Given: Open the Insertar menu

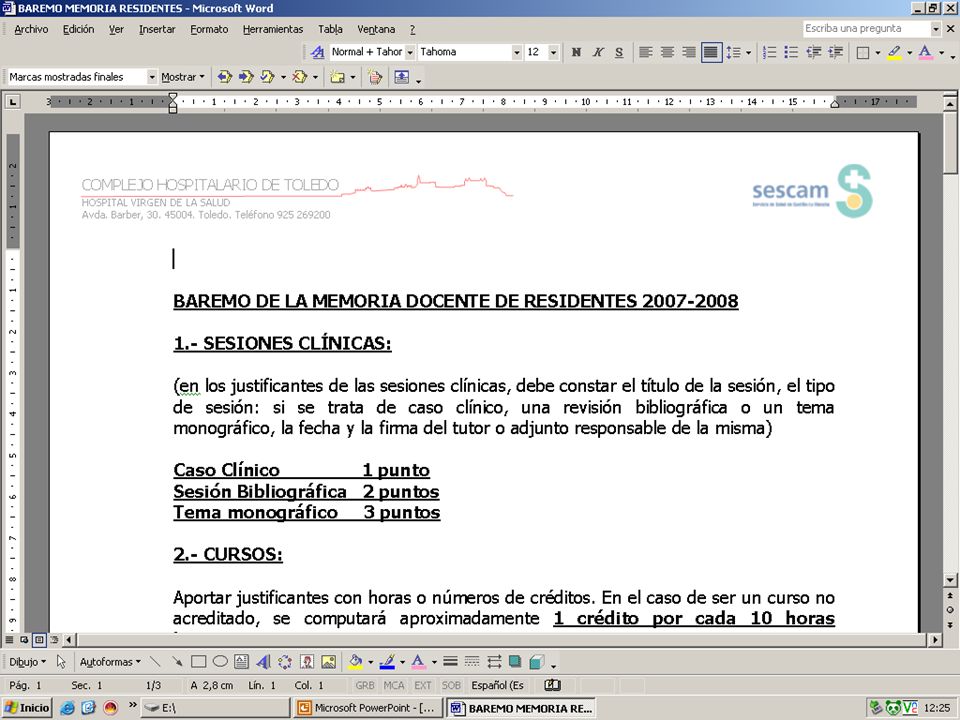Looking at the screenshot, I should point(157,29).
